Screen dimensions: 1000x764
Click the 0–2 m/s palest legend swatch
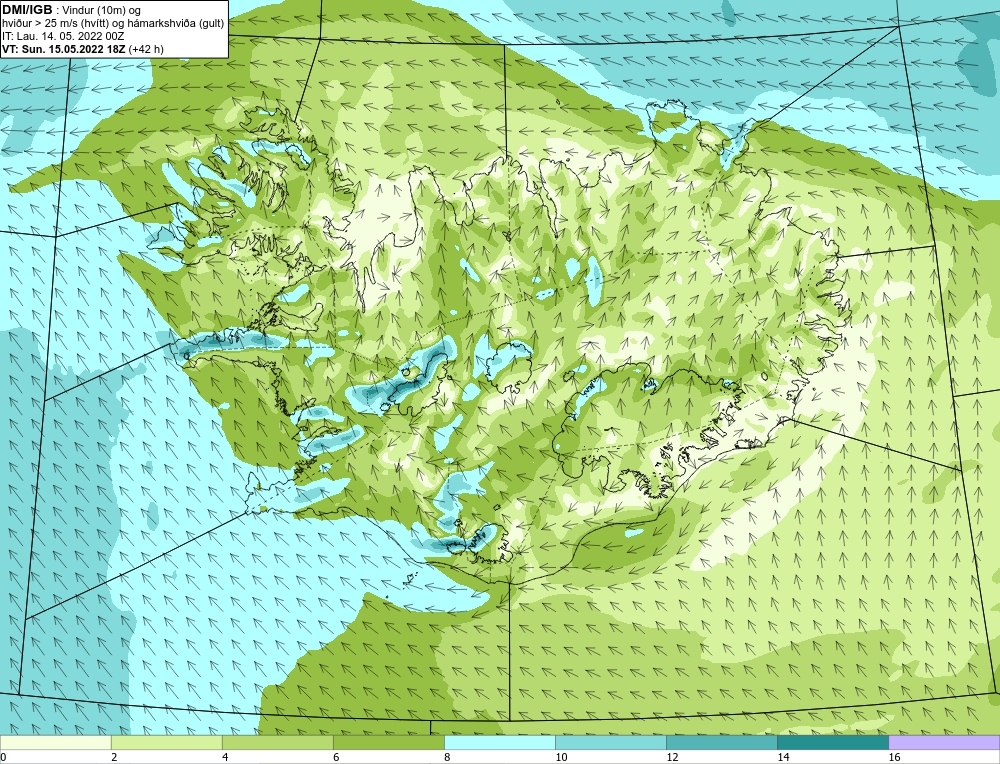click(55, 742)
